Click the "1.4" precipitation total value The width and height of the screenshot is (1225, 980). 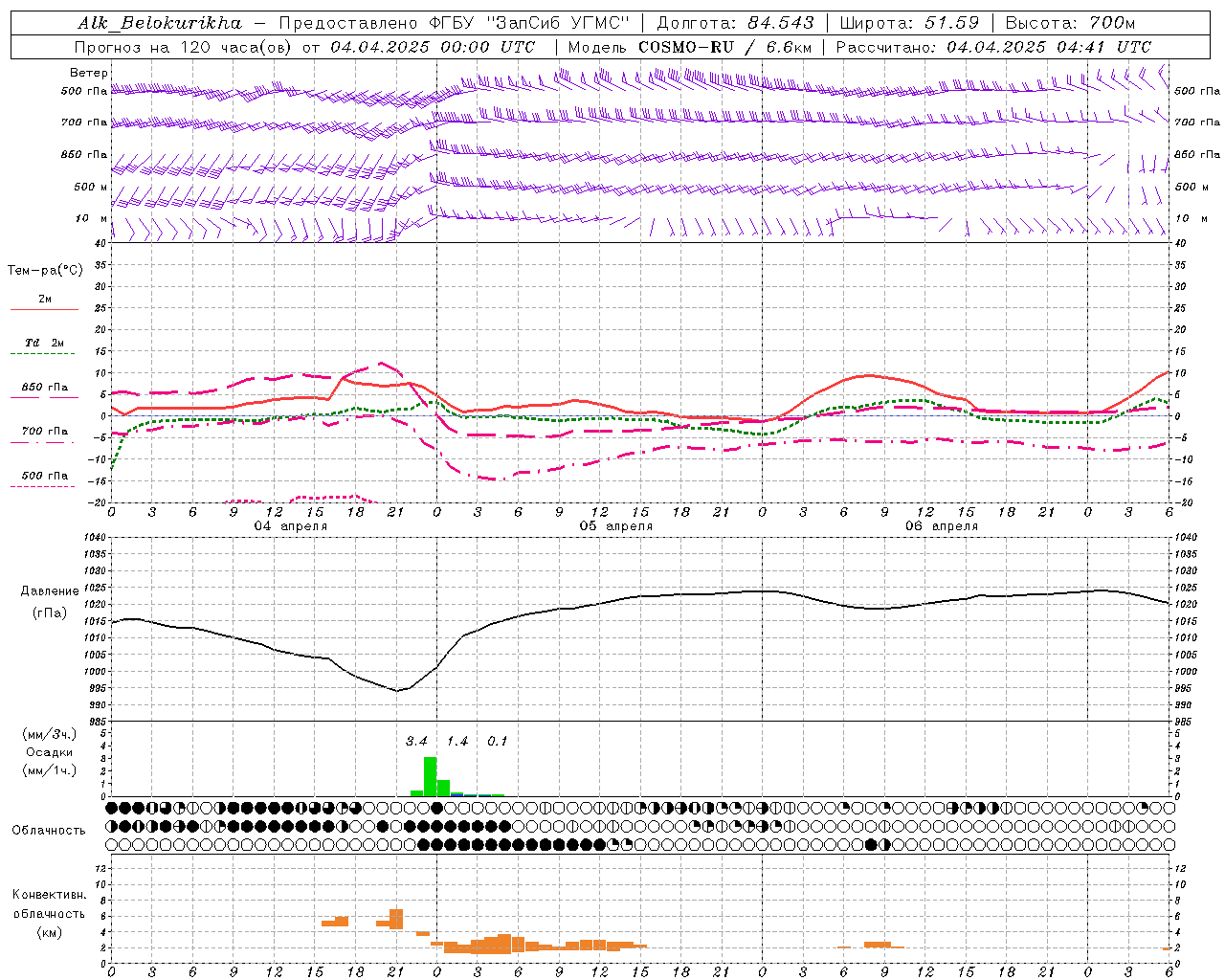coord(457,742)
